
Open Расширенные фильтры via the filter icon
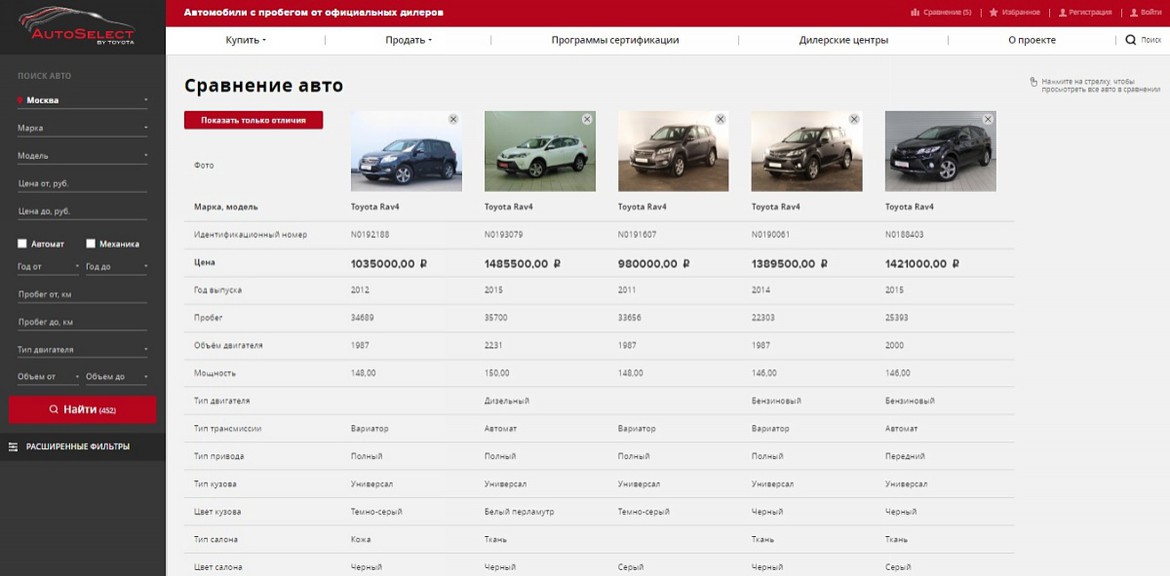(14, 447)
